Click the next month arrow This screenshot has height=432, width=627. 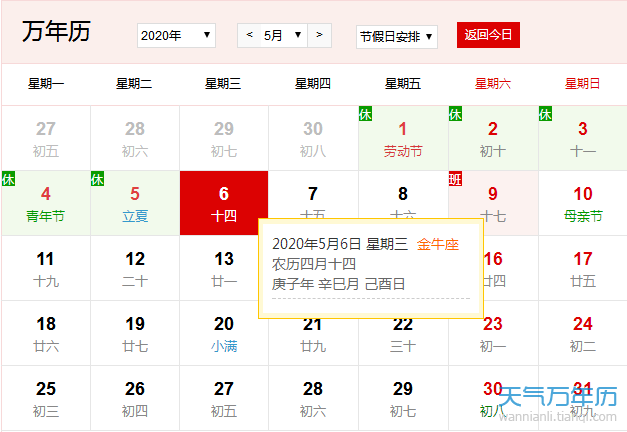[319, 36]
